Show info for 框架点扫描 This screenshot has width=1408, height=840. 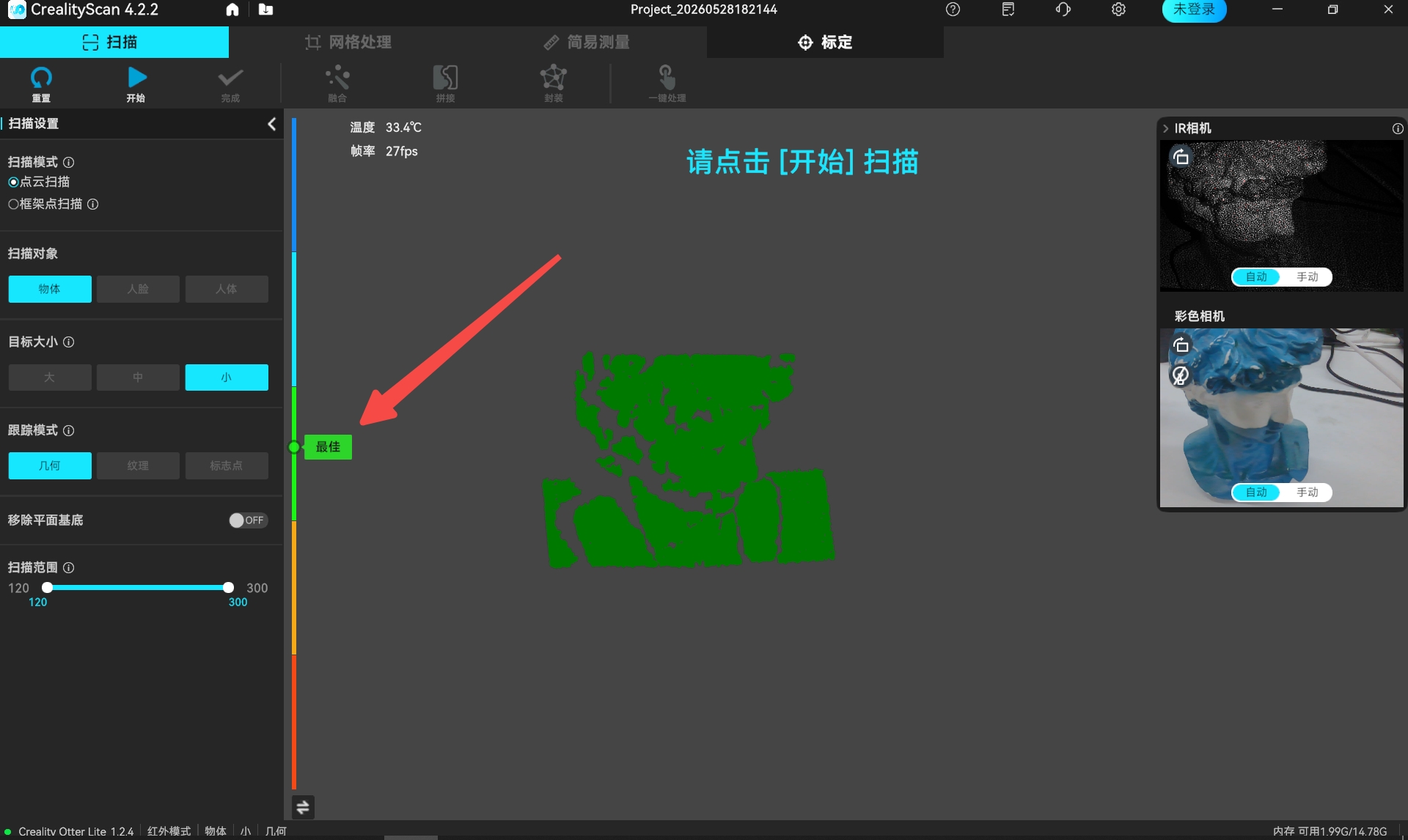tap(92, 204)
